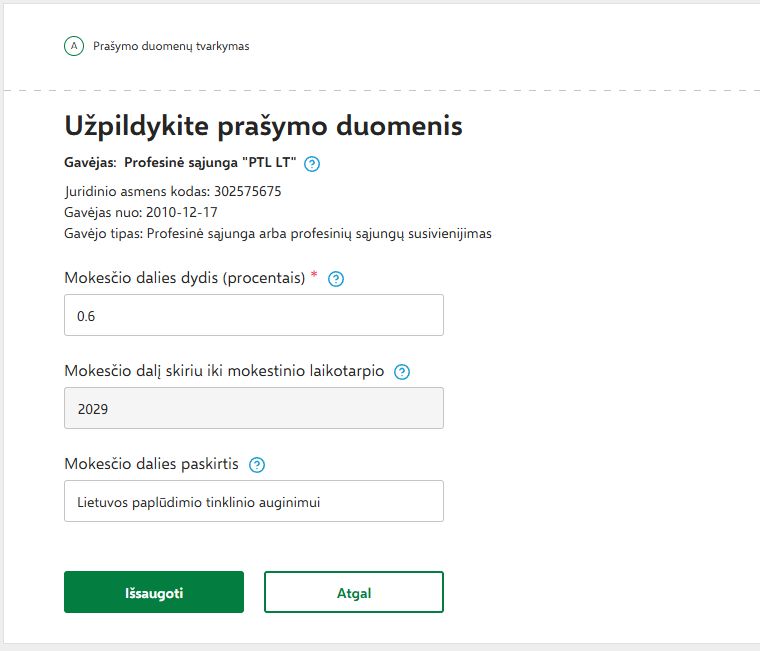
Task: Go back using the Atgal button
Action: pos(353,592)
